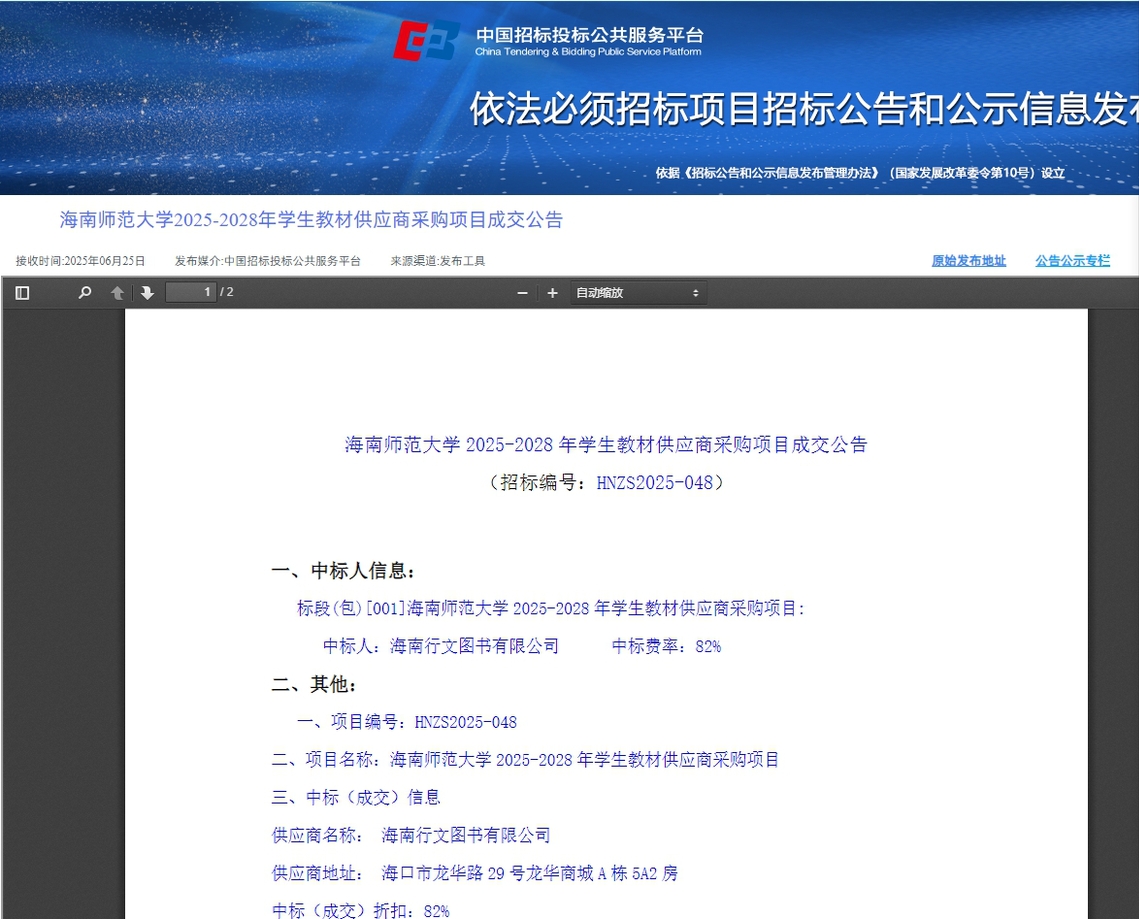1139x919 pixels.
Task: Click the 来源渠道:发布工具 text
Action: point(437,261)
